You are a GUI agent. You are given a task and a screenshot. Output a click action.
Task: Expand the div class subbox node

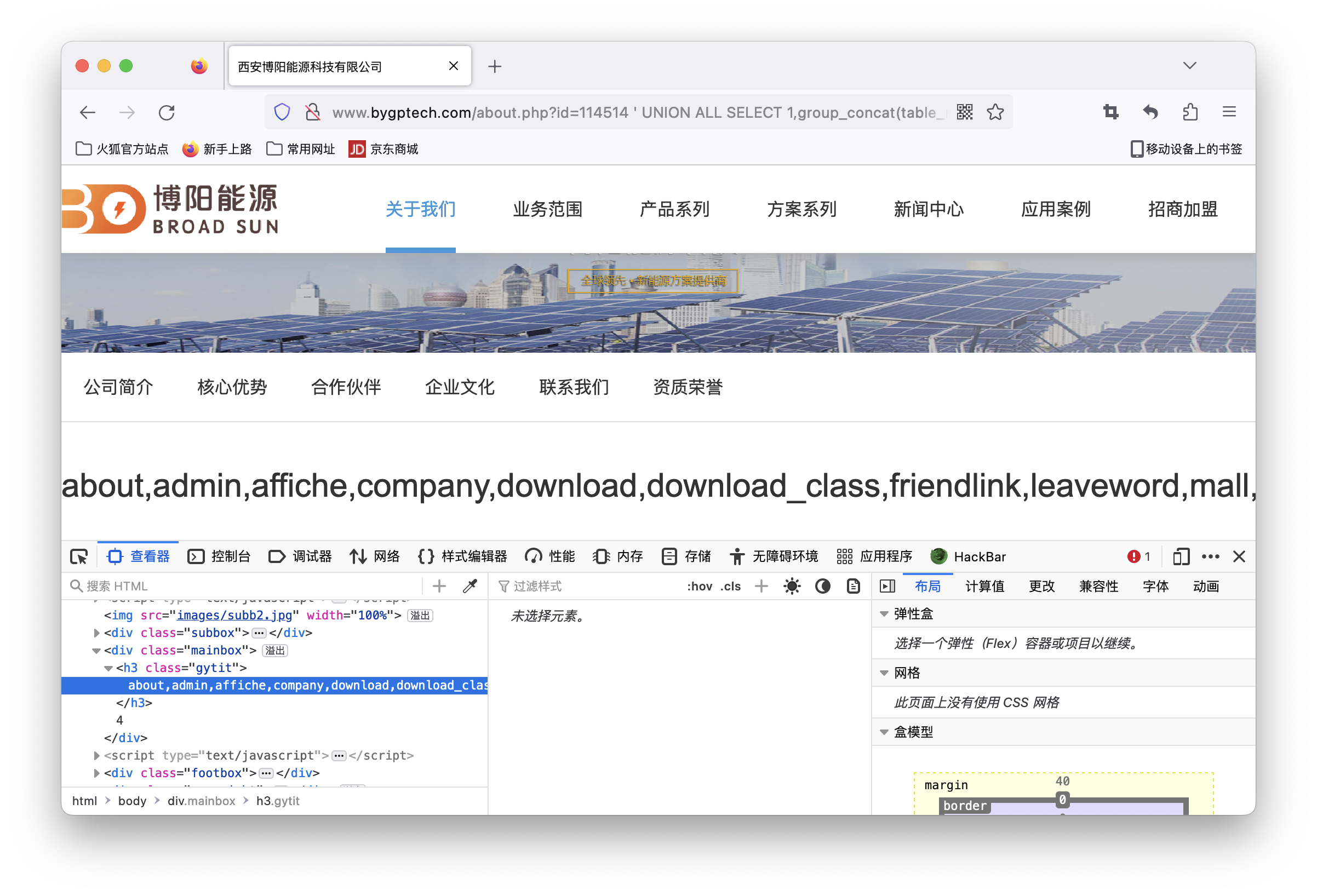click(96, 633)
